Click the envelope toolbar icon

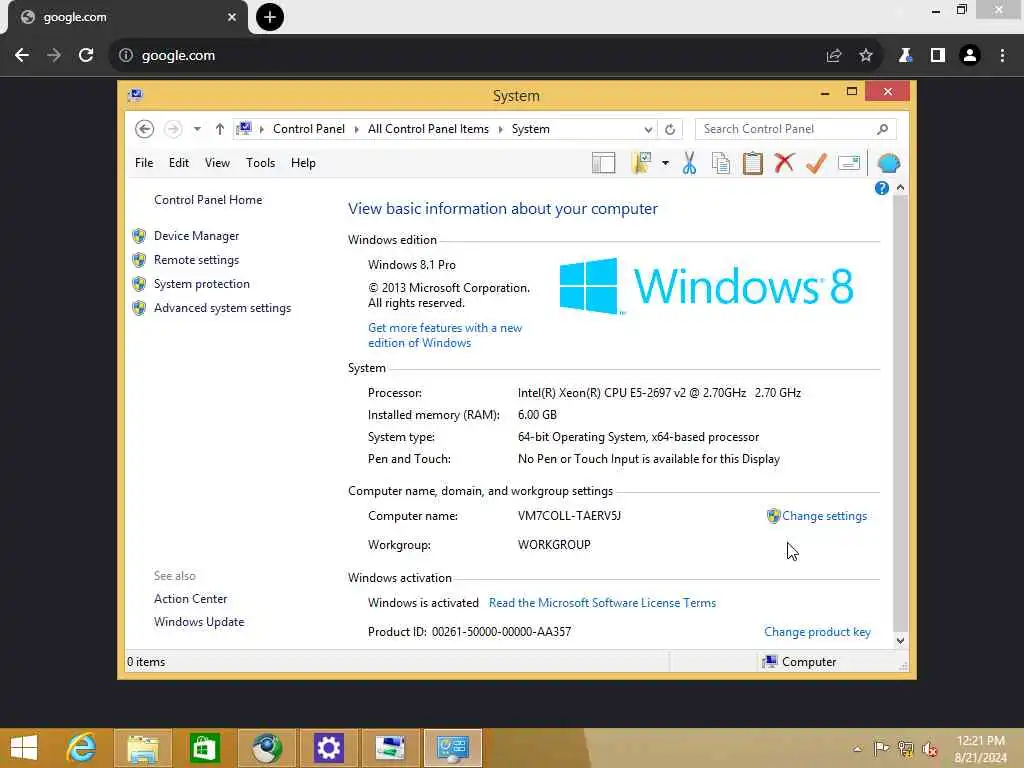[x=848, y=163]
